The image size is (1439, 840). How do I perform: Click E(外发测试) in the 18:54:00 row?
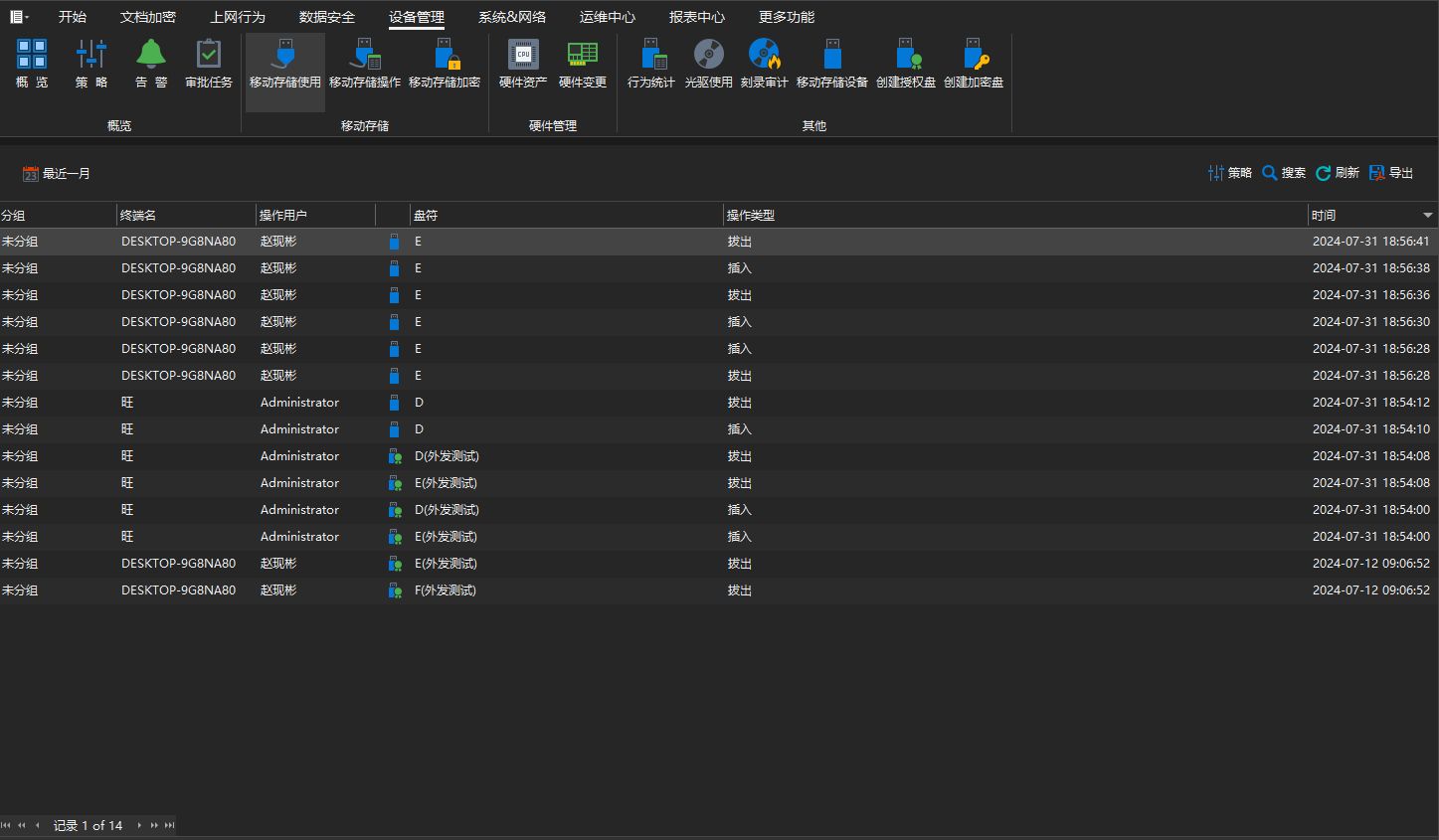tap(446, 537)
